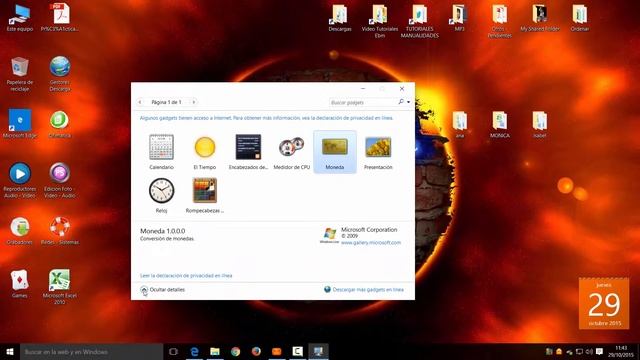The image size is (640, 360).
Task: Open Grabadores desktop icon
Action: [x=20, y=231]
